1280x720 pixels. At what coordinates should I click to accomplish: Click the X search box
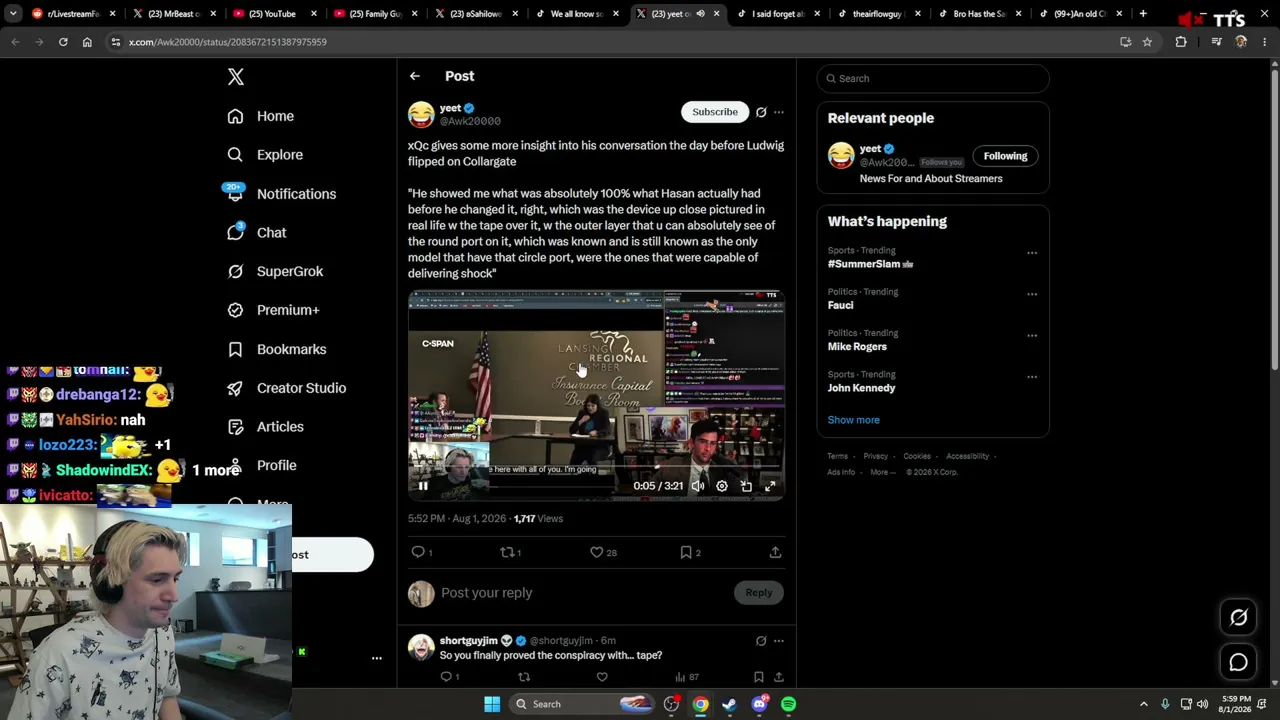click(x=933, y=78)
